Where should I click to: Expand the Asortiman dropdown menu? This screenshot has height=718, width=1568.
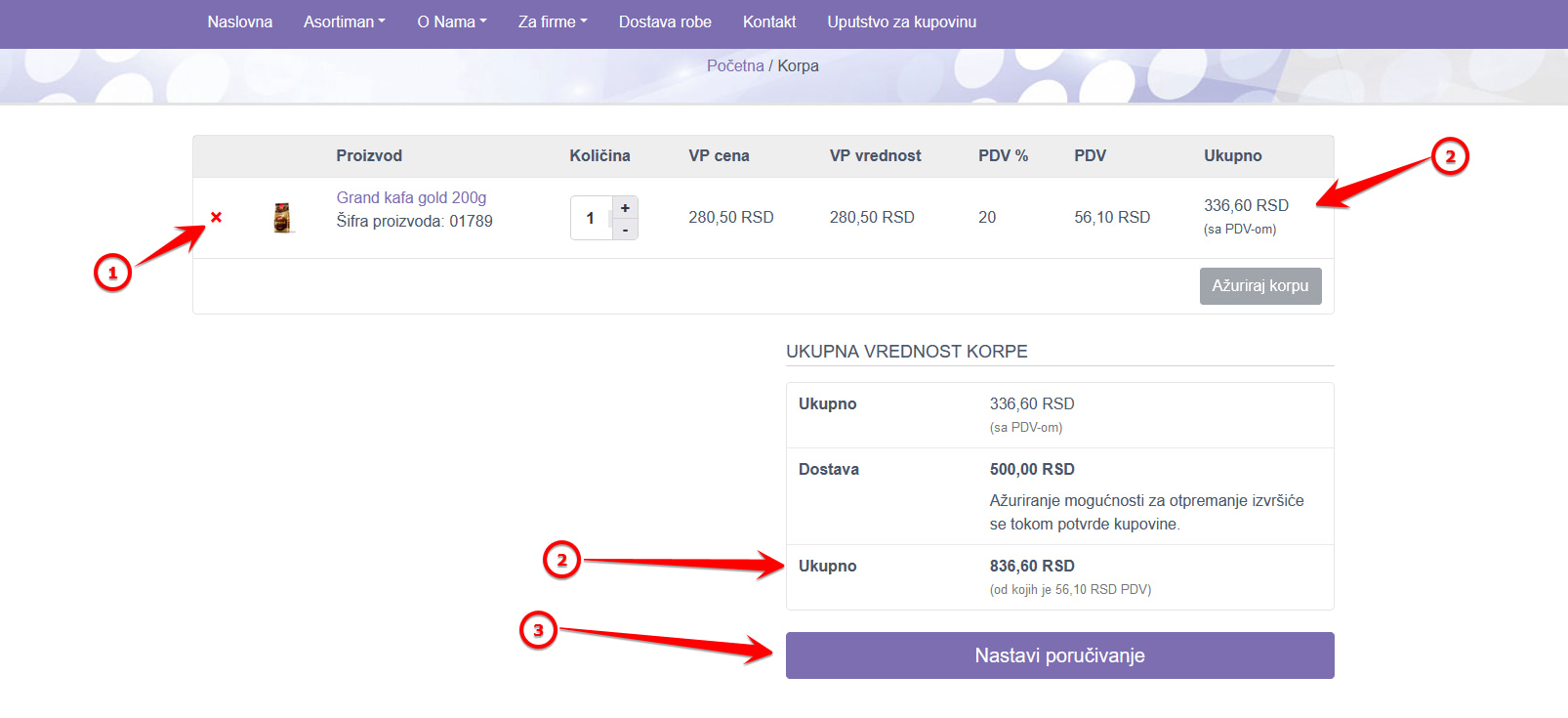click(x=344, y=21)
